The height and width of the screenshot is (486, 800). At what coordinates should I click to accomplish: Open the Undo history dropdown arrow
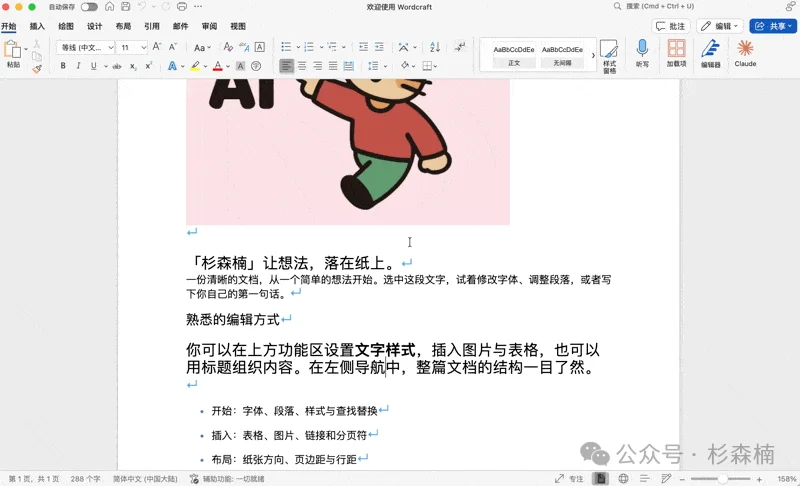[x=153, y=7]
